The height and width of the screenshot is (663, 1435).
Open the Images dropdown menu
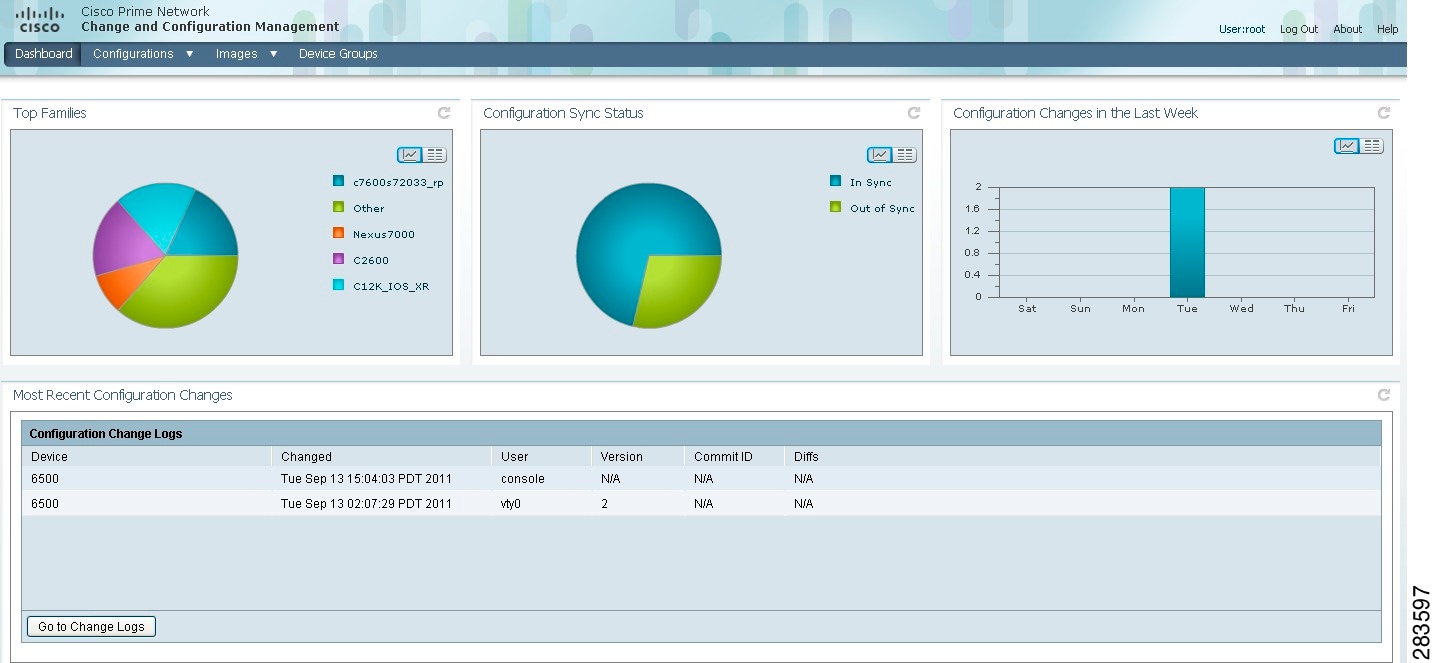pos(235,53)
